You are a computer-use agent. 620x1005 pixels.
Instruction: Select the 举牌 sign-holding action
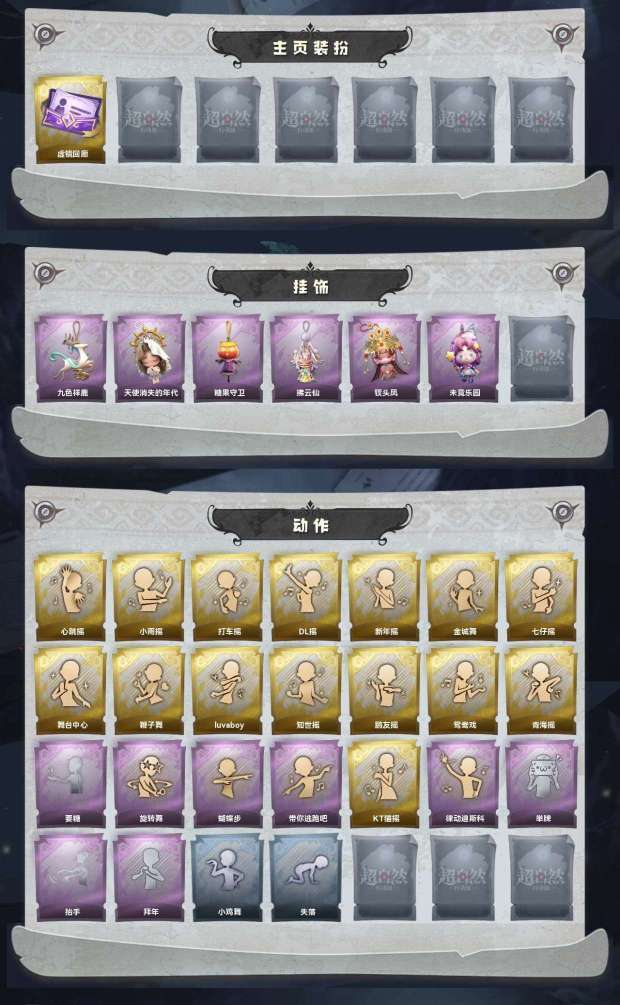click(x=542, y=785)
